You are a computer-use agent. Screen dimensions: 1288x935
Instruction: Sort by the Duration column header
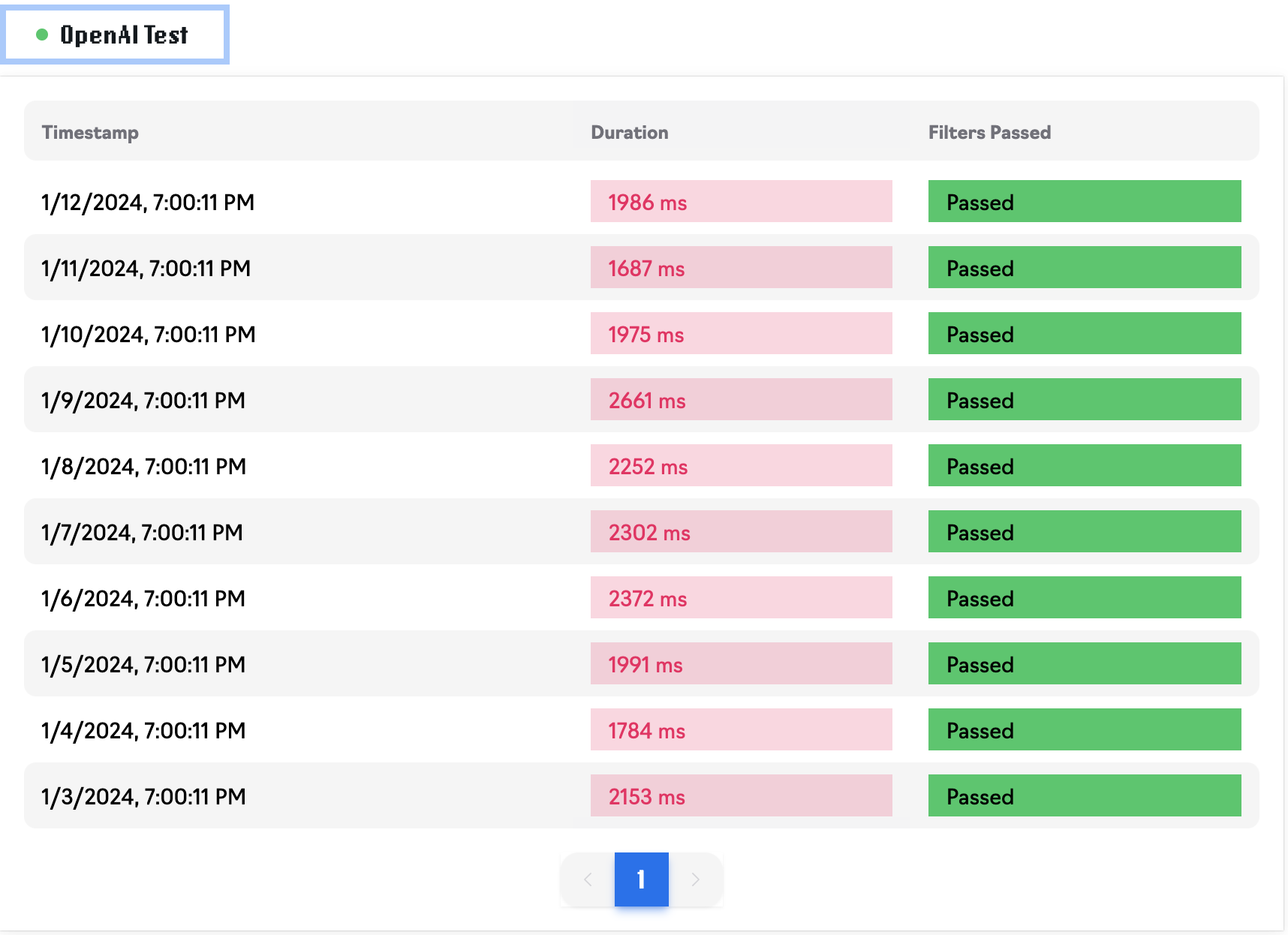[x=629, y=133]
